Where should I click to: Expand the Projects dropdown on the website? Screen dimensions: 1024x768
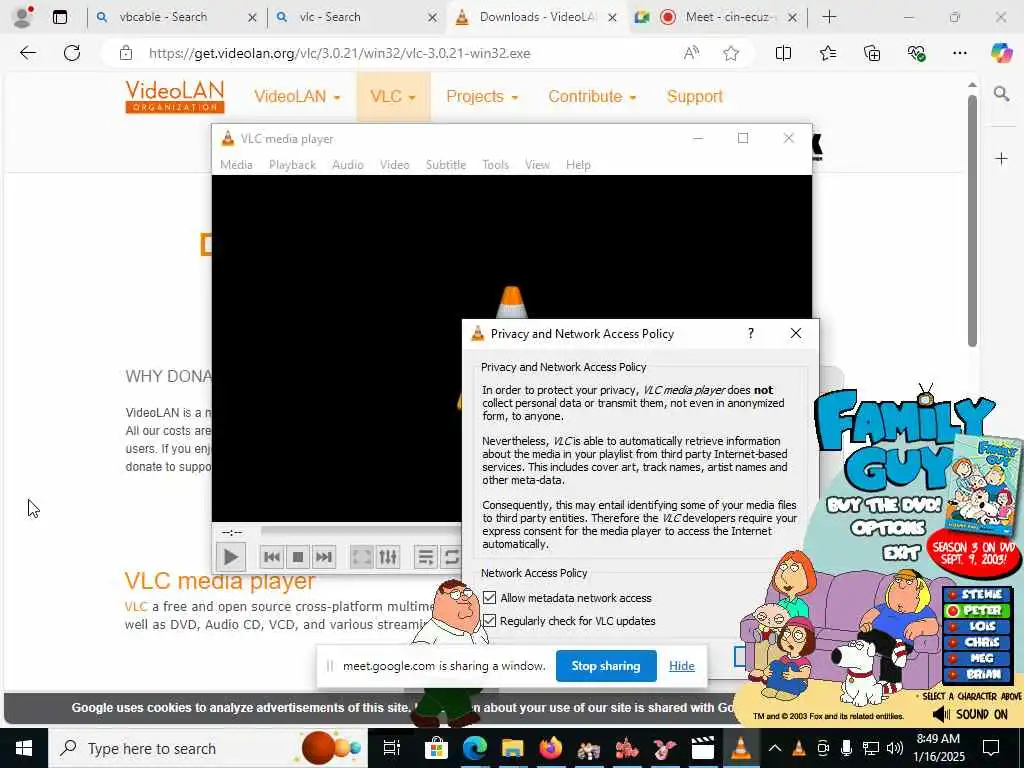point(482,97)
